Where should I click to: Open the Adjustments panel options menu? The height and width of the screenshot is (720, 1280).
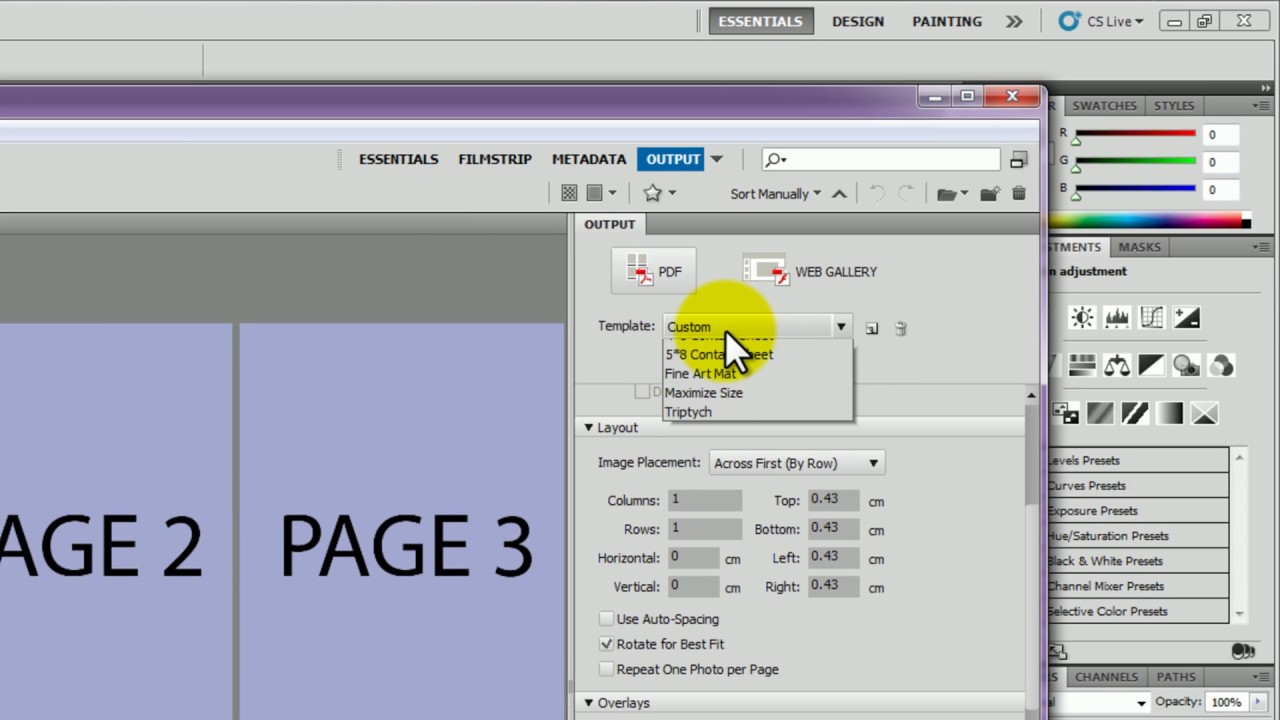coord(1261,247)
